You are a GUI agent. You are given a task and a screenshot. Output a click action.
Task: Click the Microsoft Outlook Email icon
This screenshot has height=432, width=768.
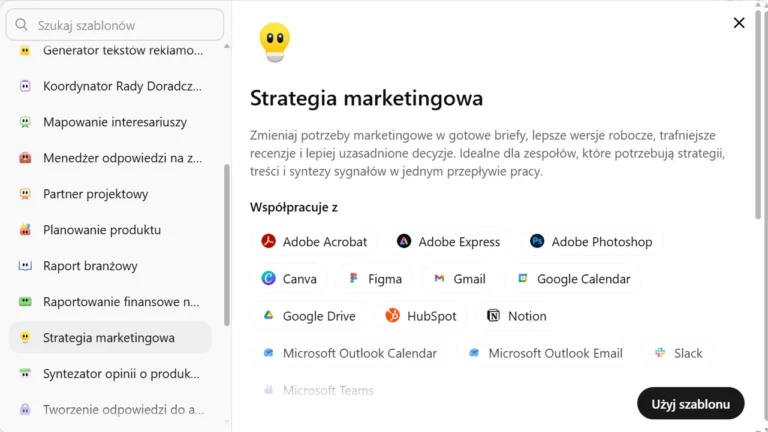click(474, 353)
